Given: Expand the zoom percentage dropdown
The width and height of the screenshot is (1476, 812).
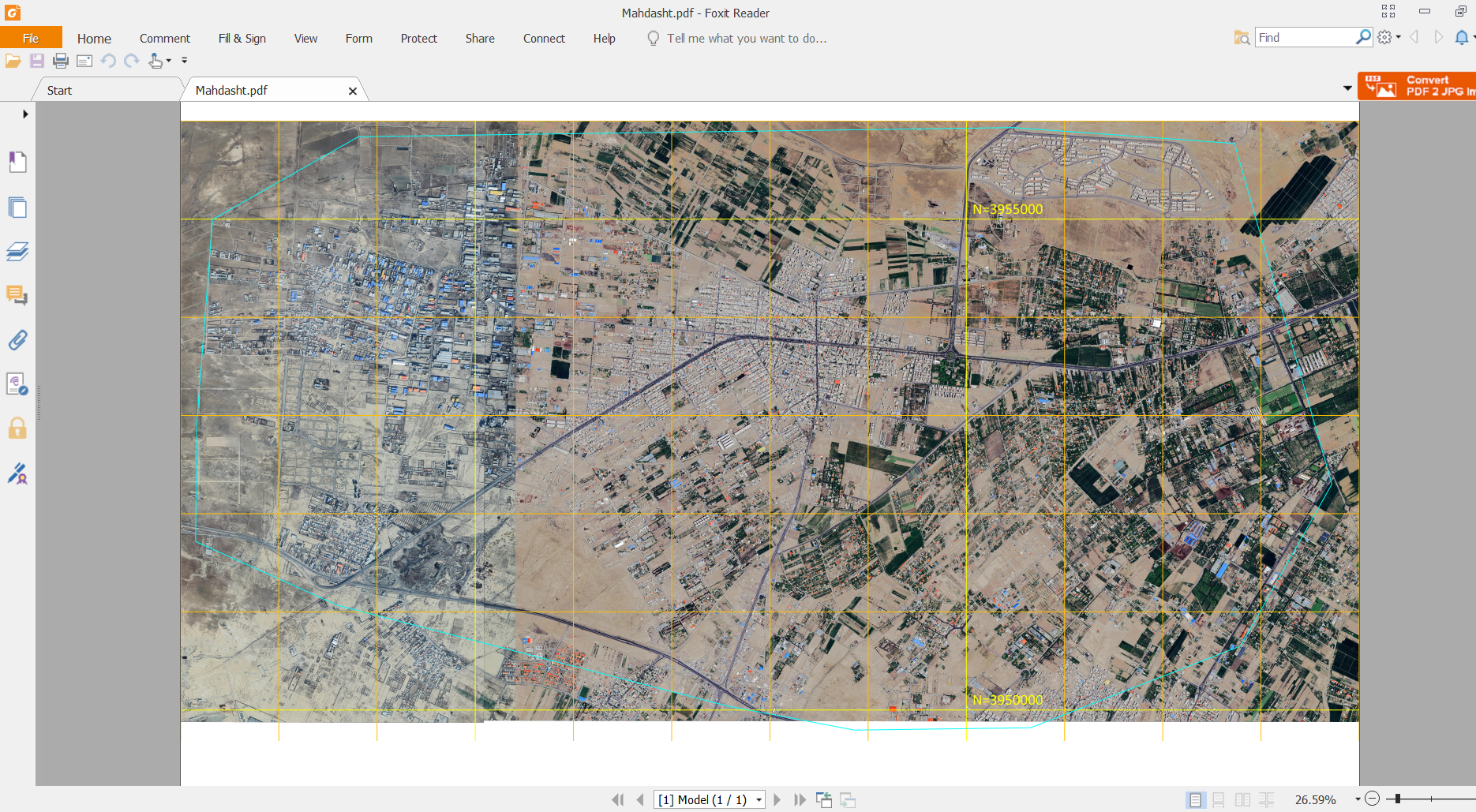Looking at the screenshot, I should tap(1358, 800).
